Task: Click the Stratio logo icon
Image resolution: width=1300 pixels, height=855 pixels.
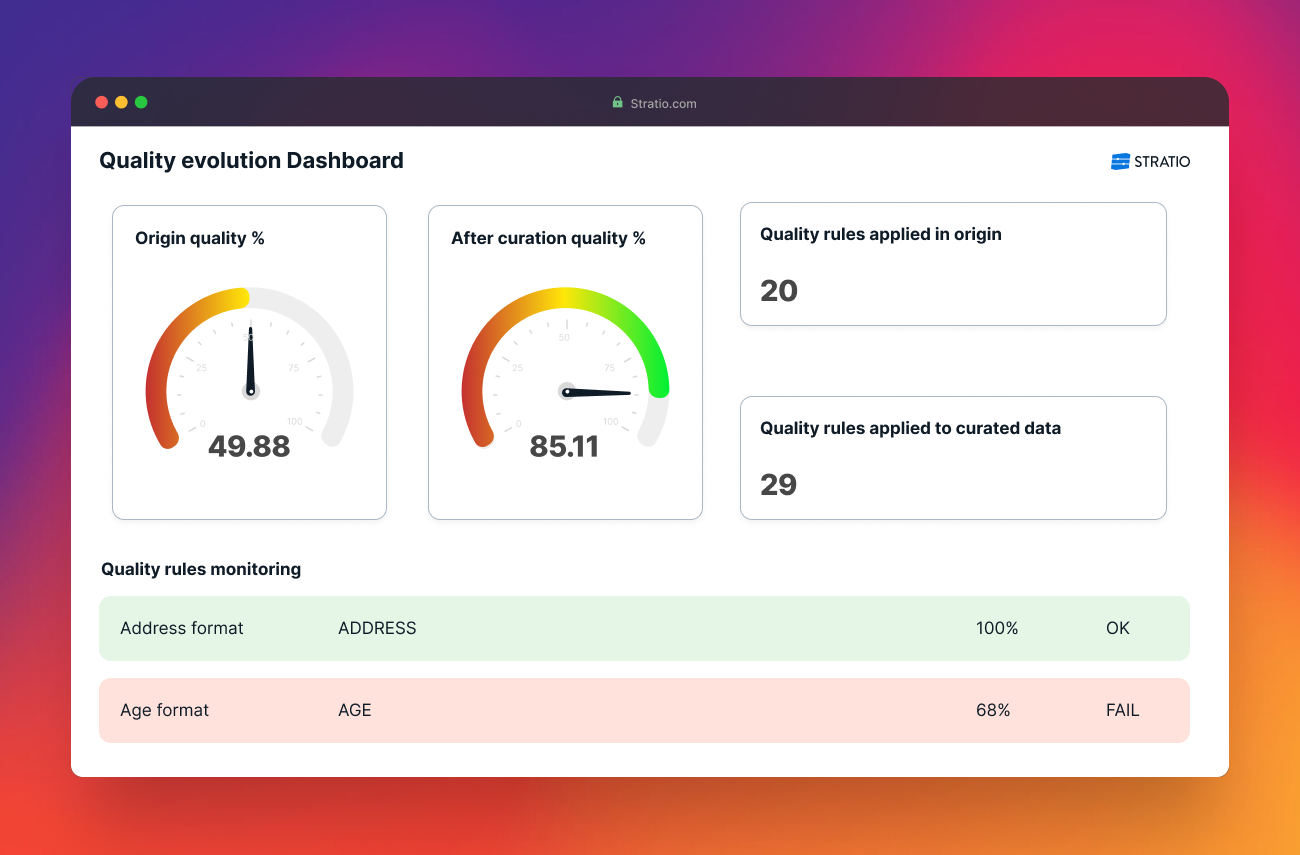Action: point(1120,162)
